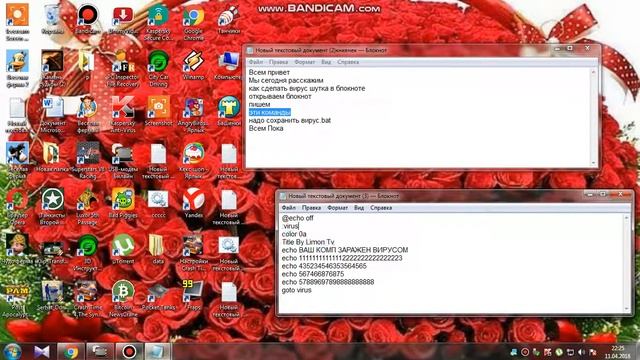Open the Crash Time The Syndicate shortcut

tap(87, 299)
